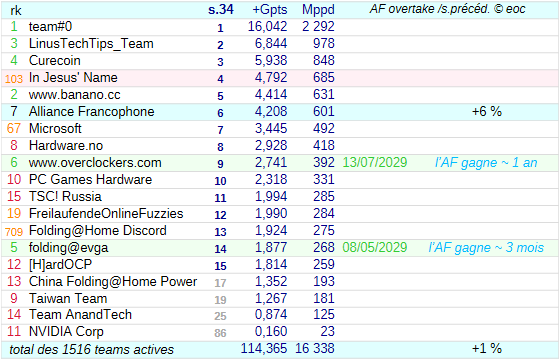Image resolution: width=560 pixels, height=360 pixels.
Task: Click the date 08/05/2029
Action: (375, 248)
